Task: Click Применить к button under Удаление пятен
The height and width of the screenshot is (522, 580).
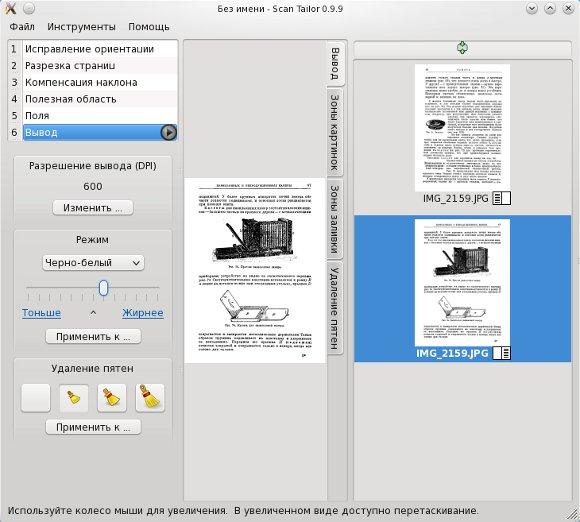Action: pyautogui.click(x=93, y=427)
